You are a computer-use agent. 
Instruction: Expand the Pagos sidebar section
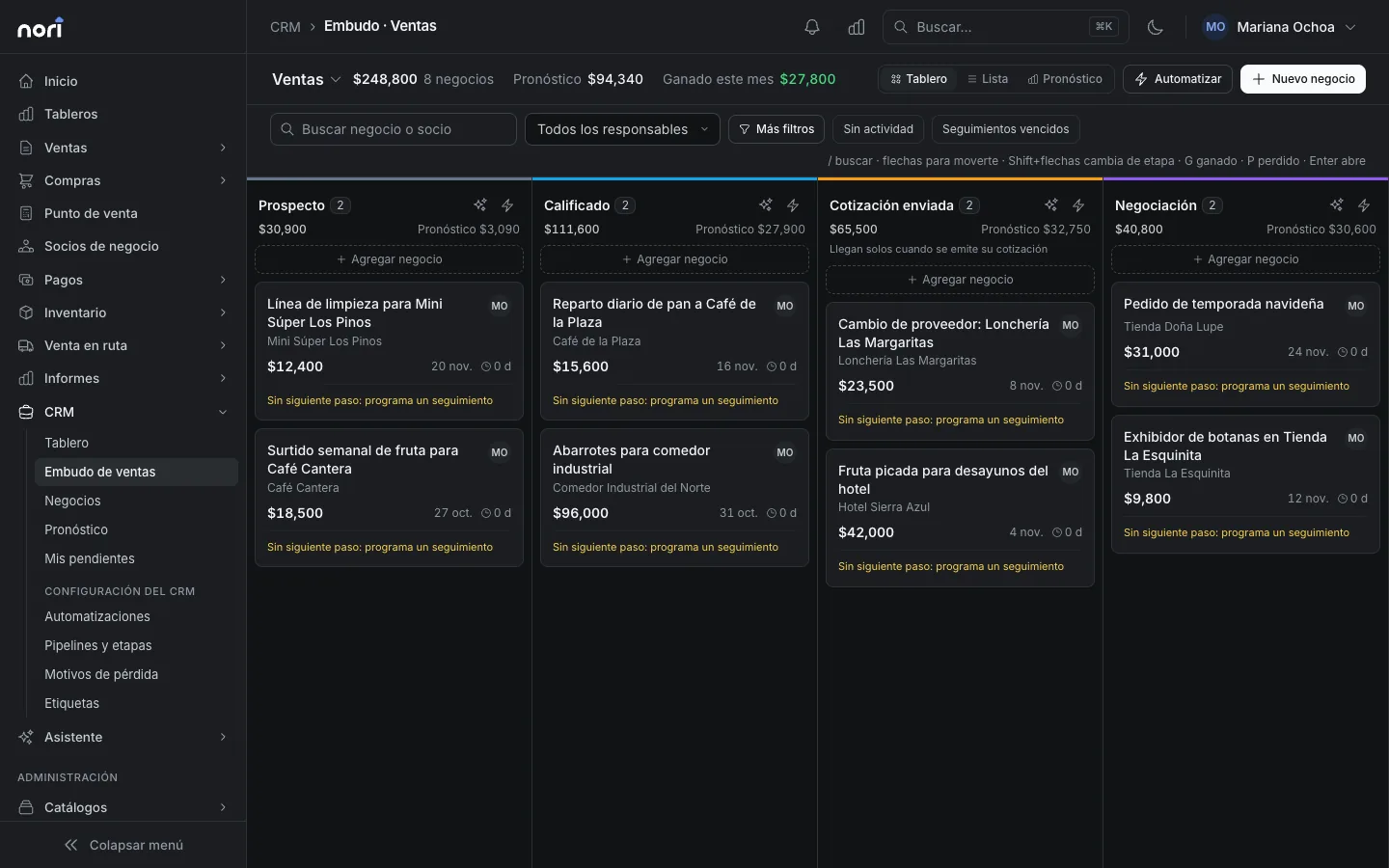(123, 280)
